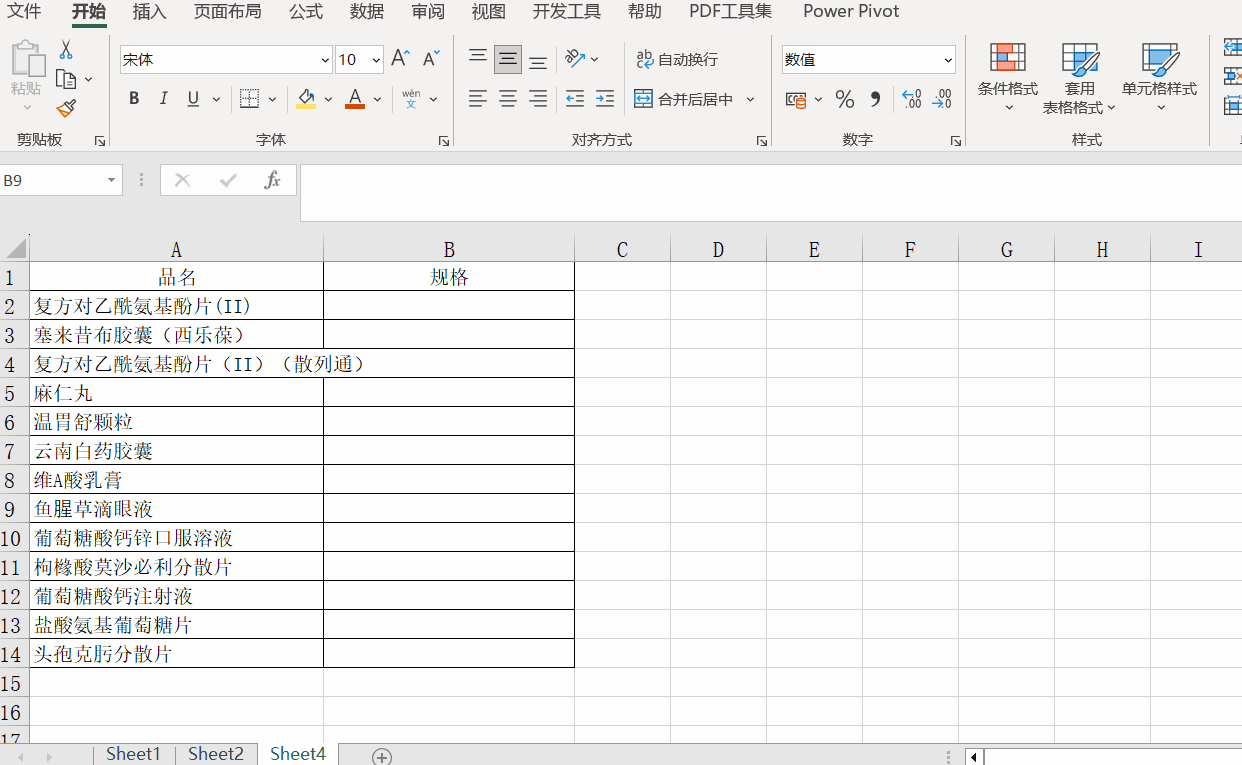Screen dimensions: 1242x765
Task: Click the format painter brush icon
Action: (x=65, y=108)
